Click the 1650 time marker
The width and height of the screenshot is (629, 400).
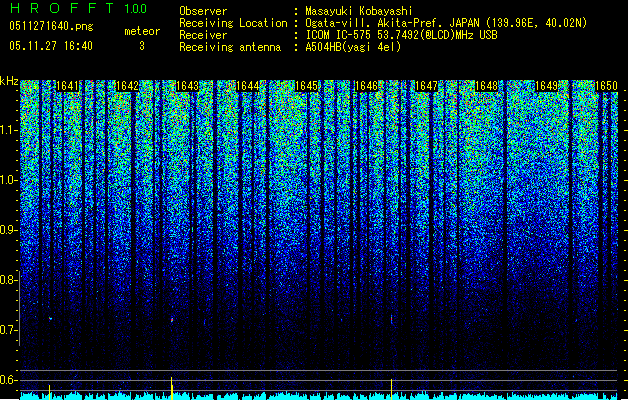pyautogui.click(x=606, y=86)
